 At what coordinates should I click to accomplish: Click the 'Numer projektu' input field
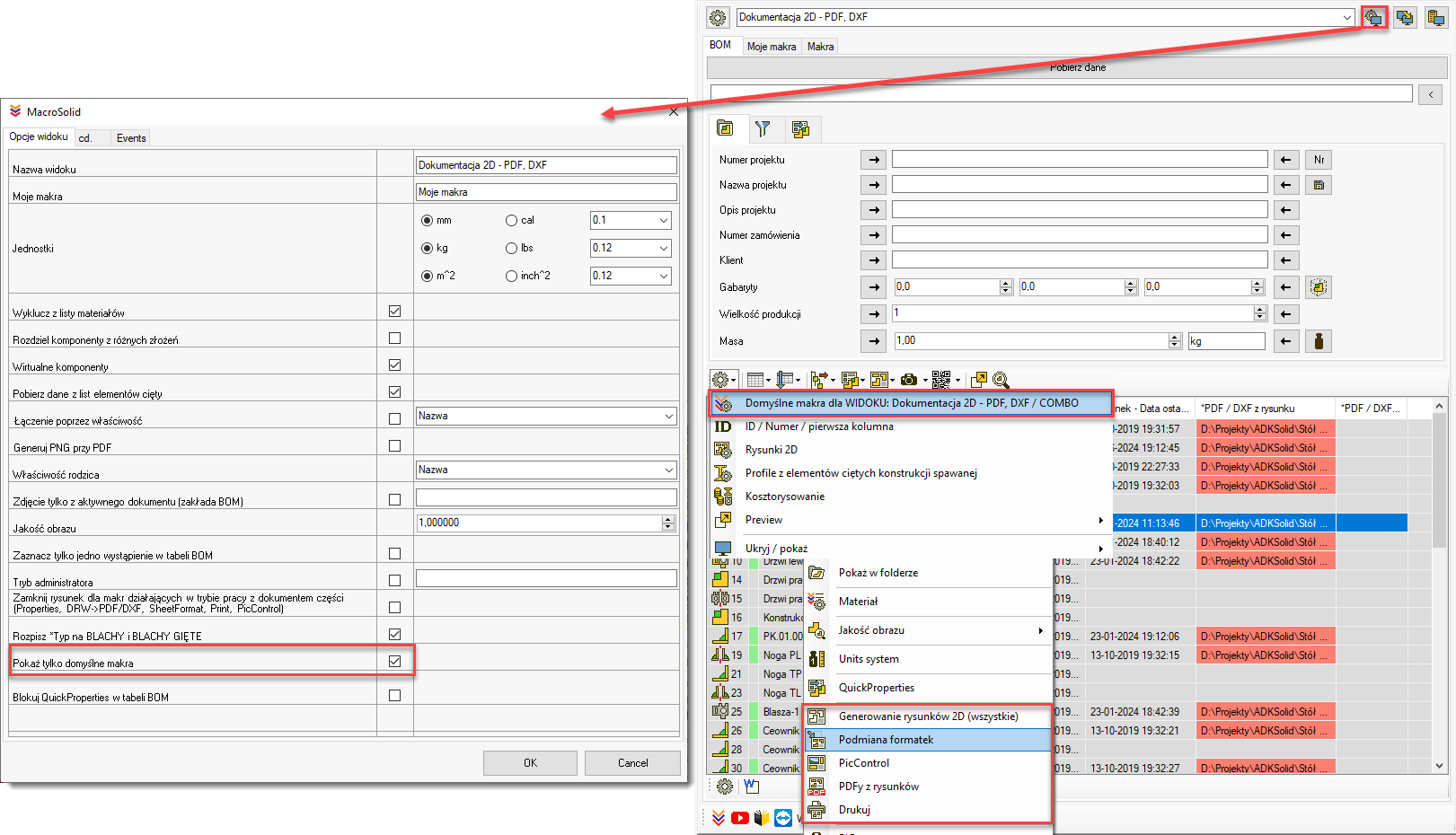(x=1079, y=160)
